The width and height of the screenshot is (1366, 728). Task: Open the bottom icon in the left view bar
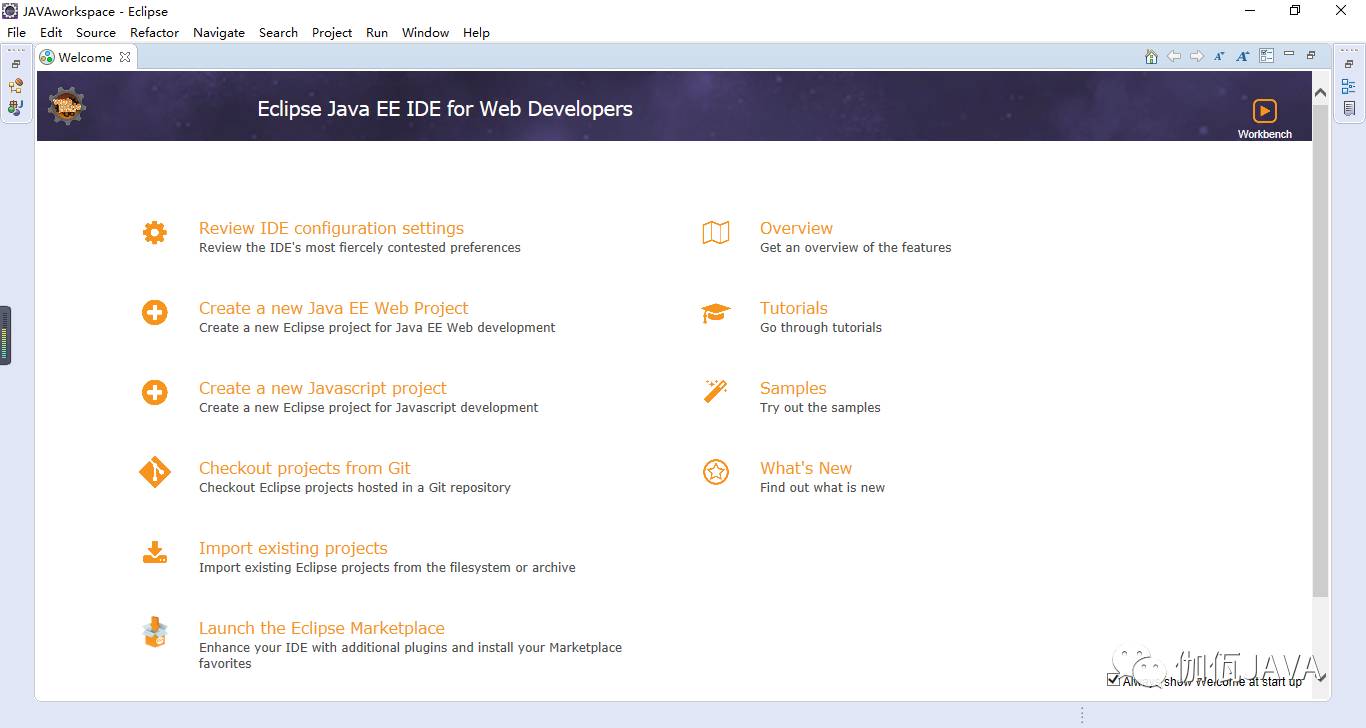[x=16, y=108]
